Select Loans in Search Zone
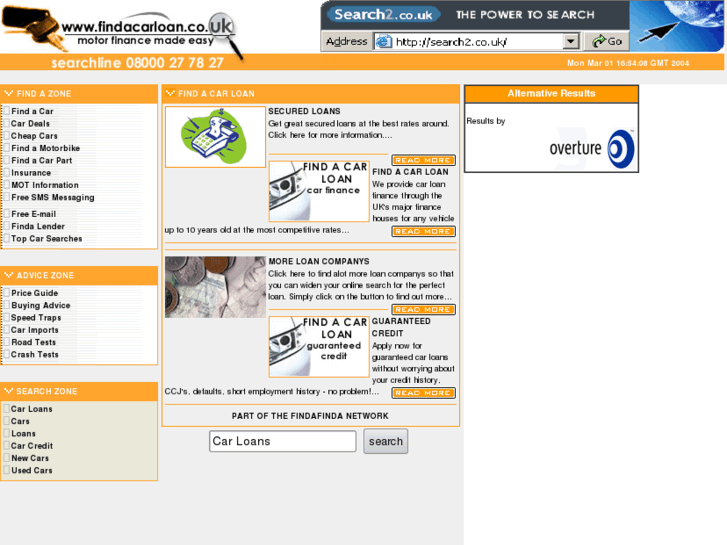 pyautogui.click(x=23, y=434)
